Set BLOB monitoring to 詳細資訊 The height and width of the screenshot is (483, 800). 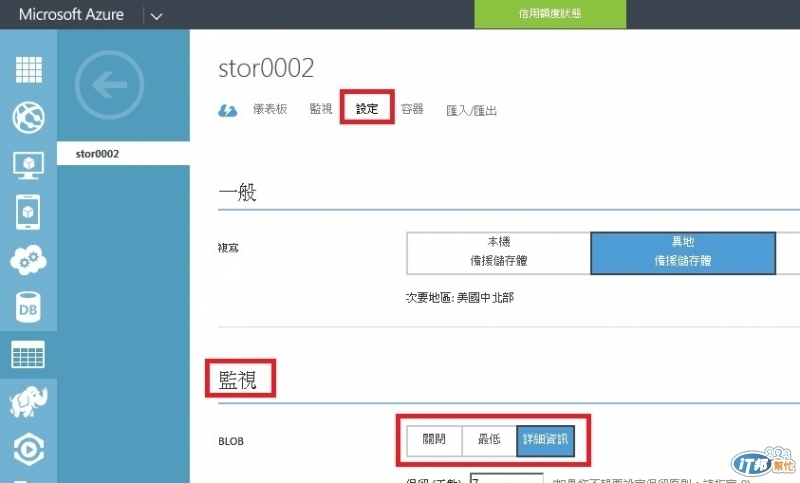click(545, 441)
